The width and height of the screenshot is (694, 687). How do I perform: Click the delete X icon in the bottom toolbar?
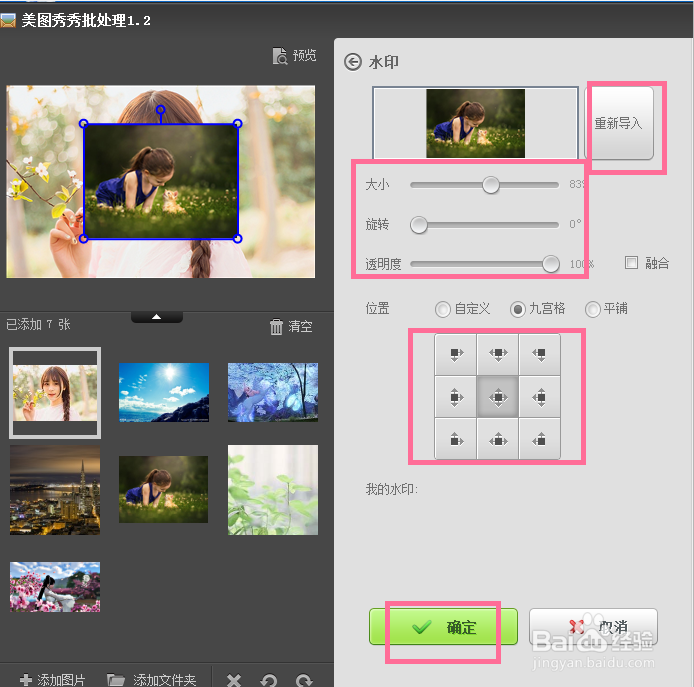coord(234,679)
